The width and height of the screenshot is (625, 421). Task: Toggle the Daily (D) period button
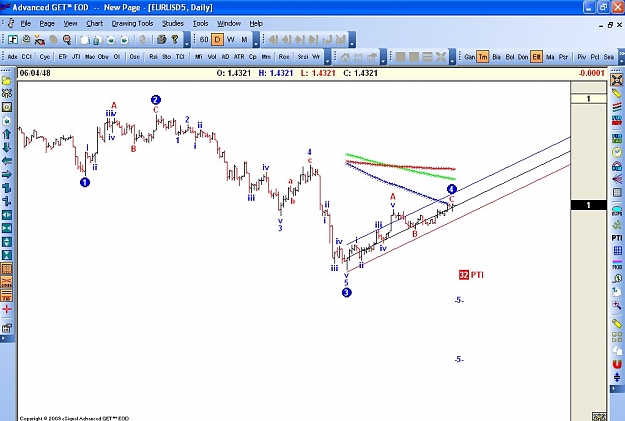217,39
